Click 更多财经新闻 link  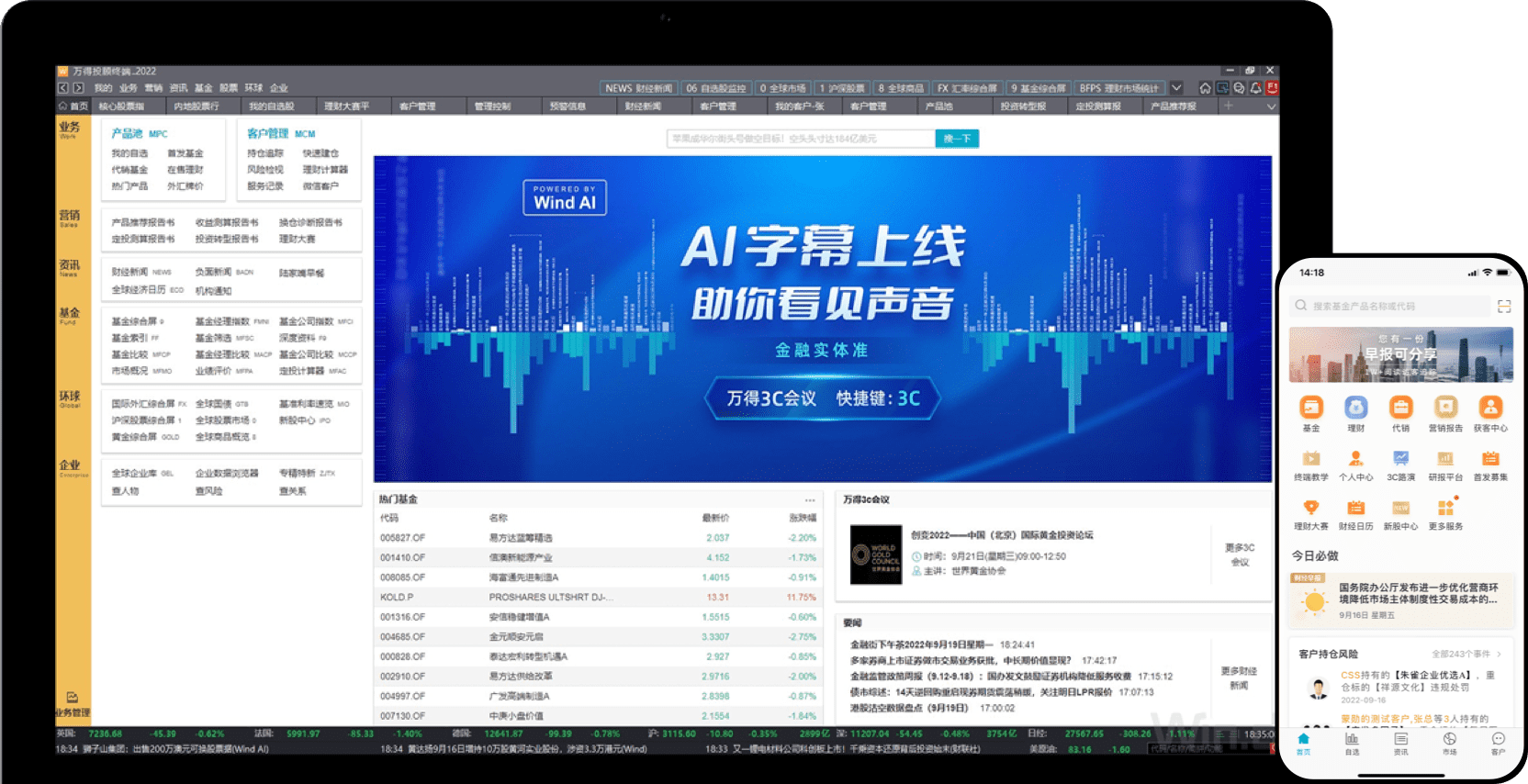click(x=1239, y=678)
